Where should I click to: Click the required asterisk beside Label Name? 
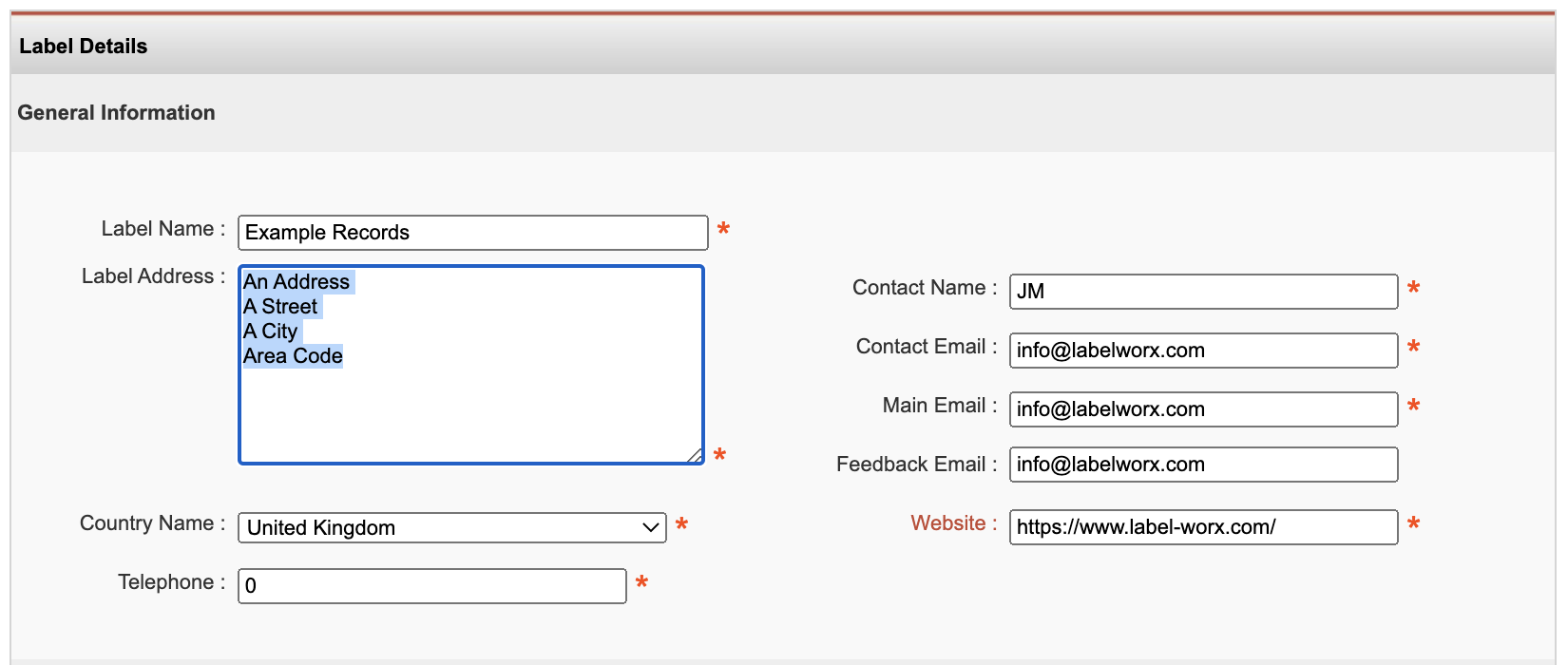tap(723, 230)
